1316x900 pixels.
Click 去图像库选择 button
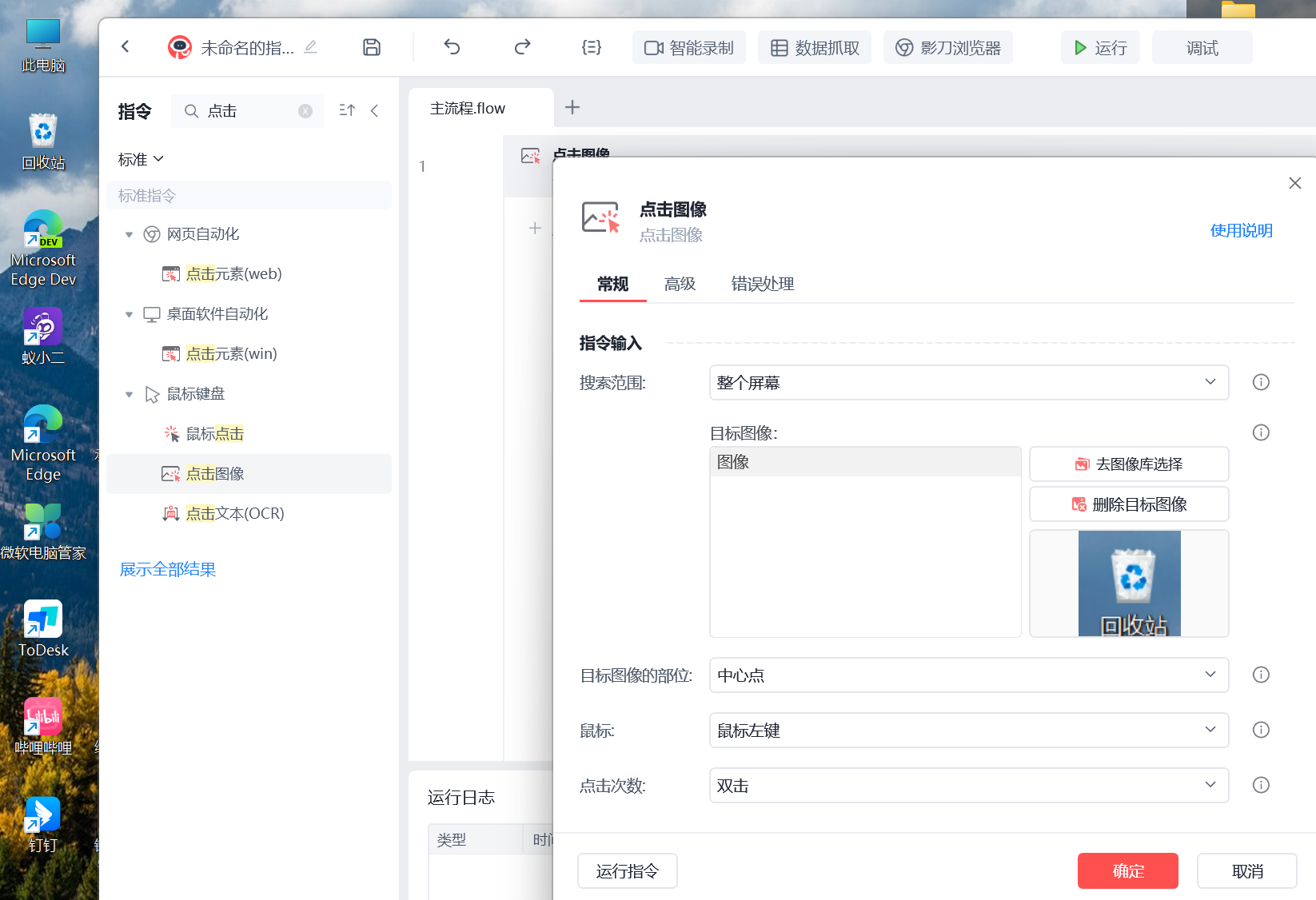[x=1129, y=464]
